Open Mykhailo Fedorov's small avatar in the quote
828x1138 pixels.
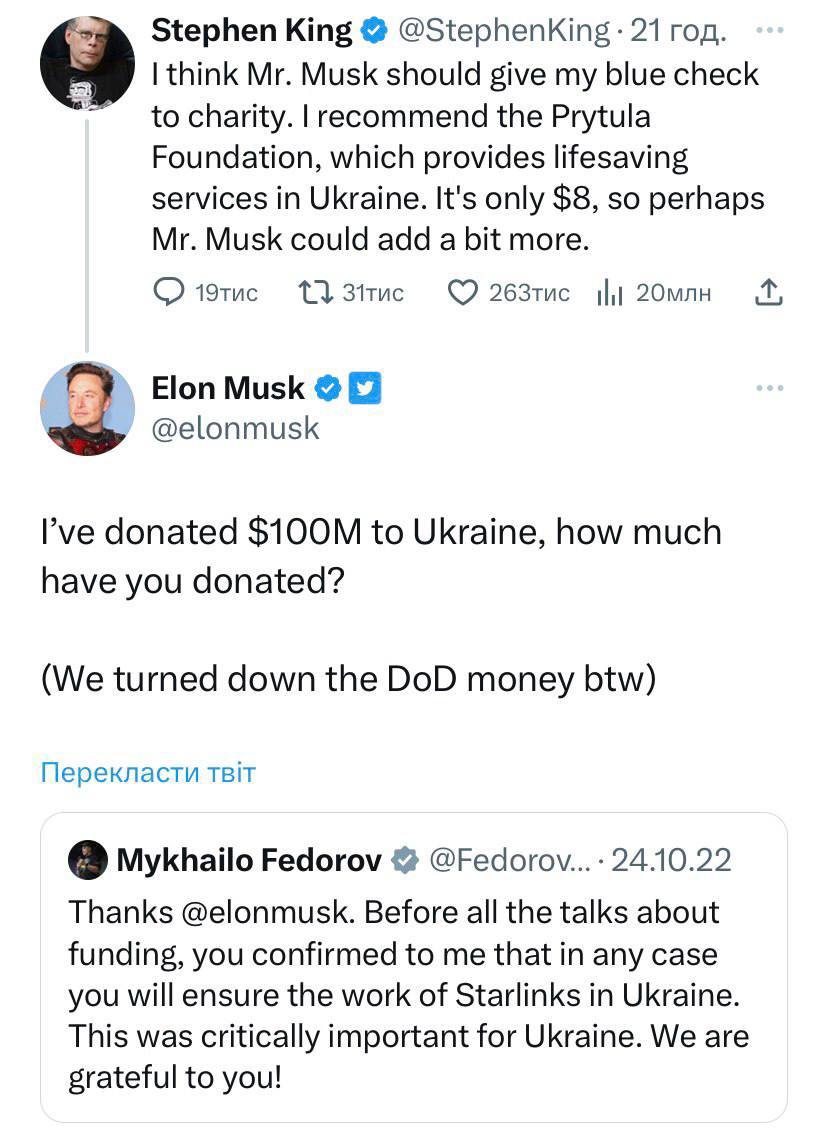click(88, 860)
